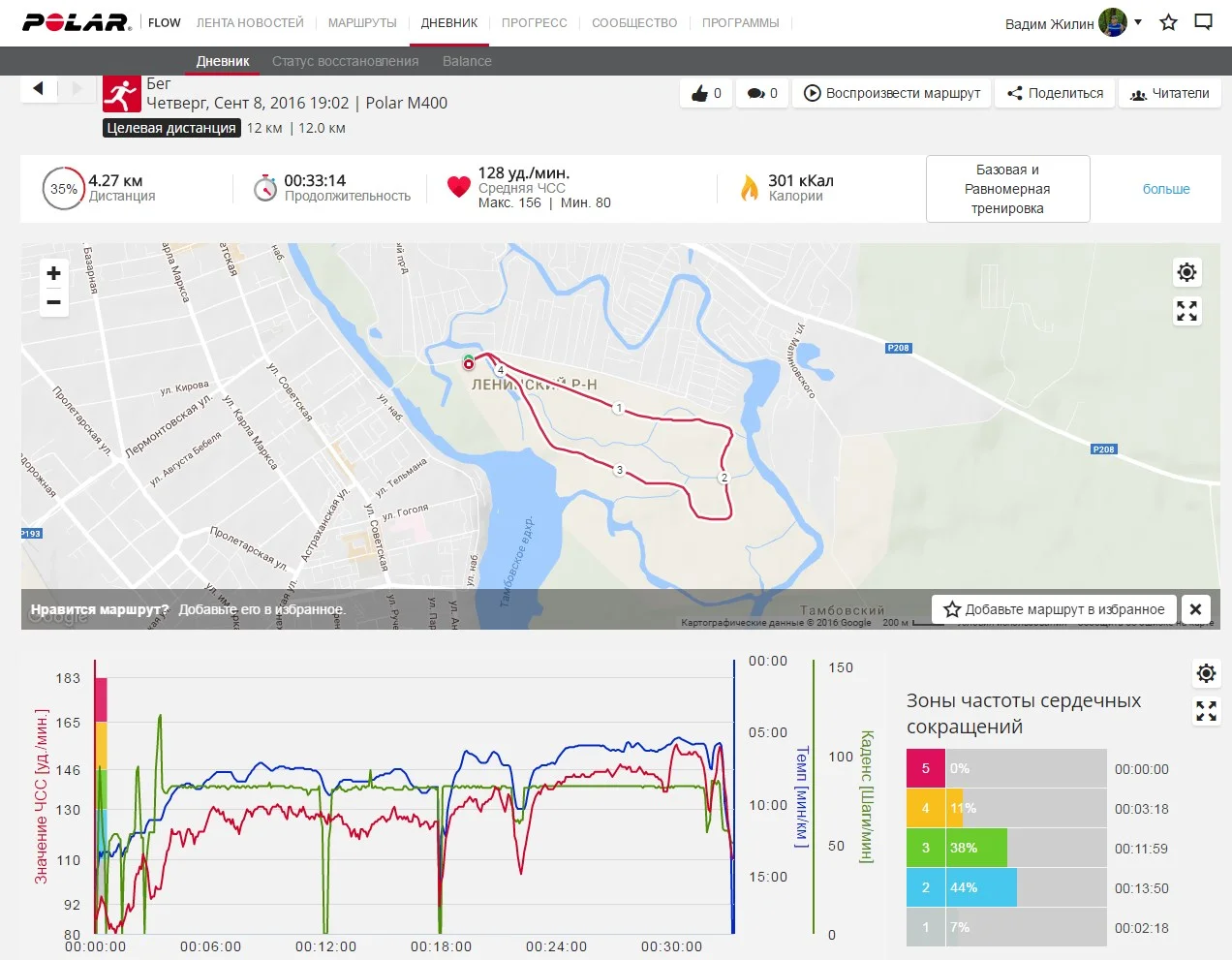1232x960 pixels.
Task: Click Воспроизвести маршрут button
Action: click(892, 94)
